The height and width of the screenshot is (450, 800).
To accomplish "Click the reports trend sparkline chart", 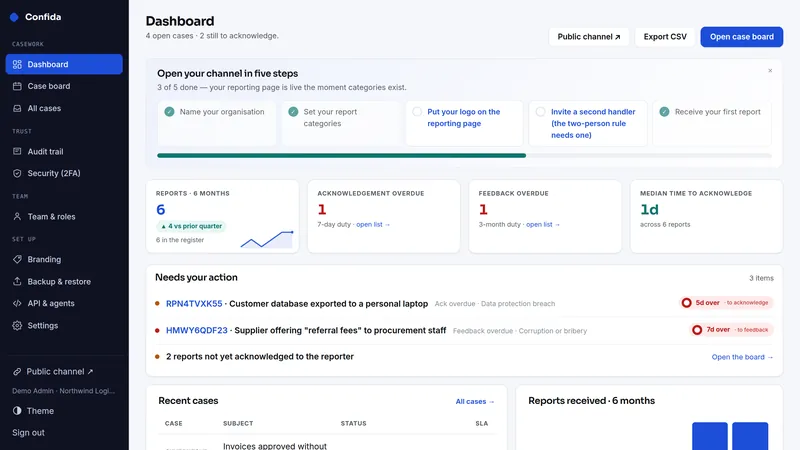I will click(x=267, y=239).
